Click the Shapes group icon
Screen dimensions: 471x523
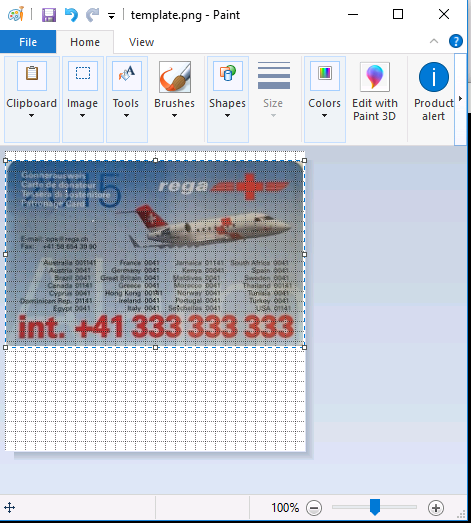(228, 76)
